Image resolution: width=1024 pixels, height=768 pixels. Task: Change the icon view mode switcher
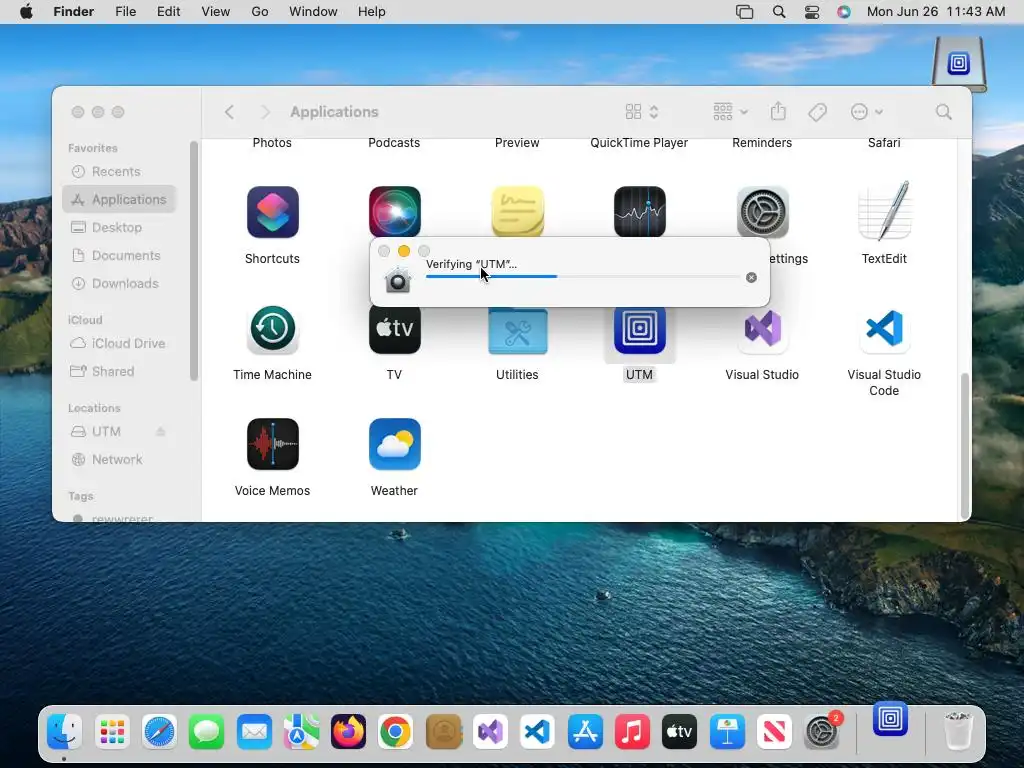pyautogui.click(x=641, y=112)
